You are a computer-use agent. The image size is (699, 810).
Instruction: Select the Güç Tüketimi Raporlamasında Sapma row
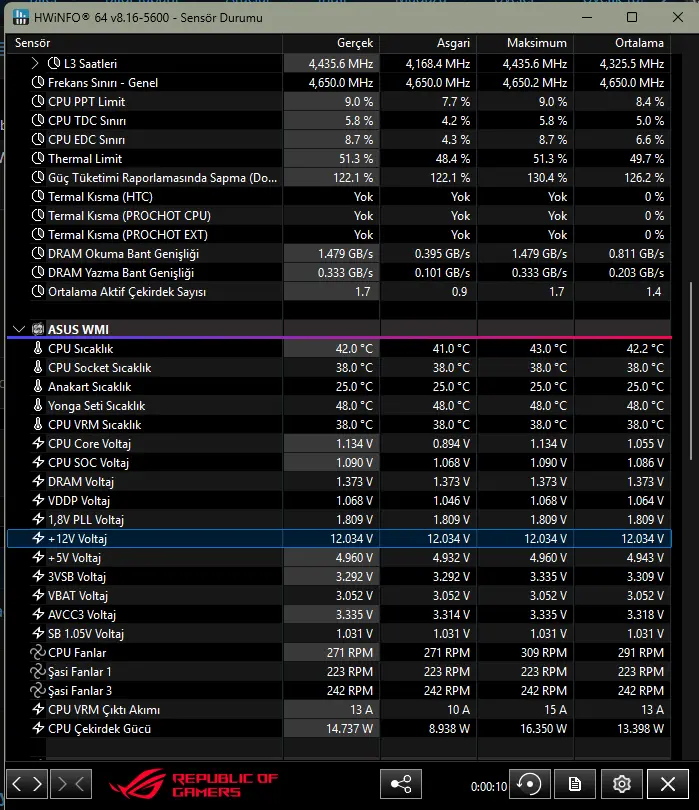click(339, 178)
